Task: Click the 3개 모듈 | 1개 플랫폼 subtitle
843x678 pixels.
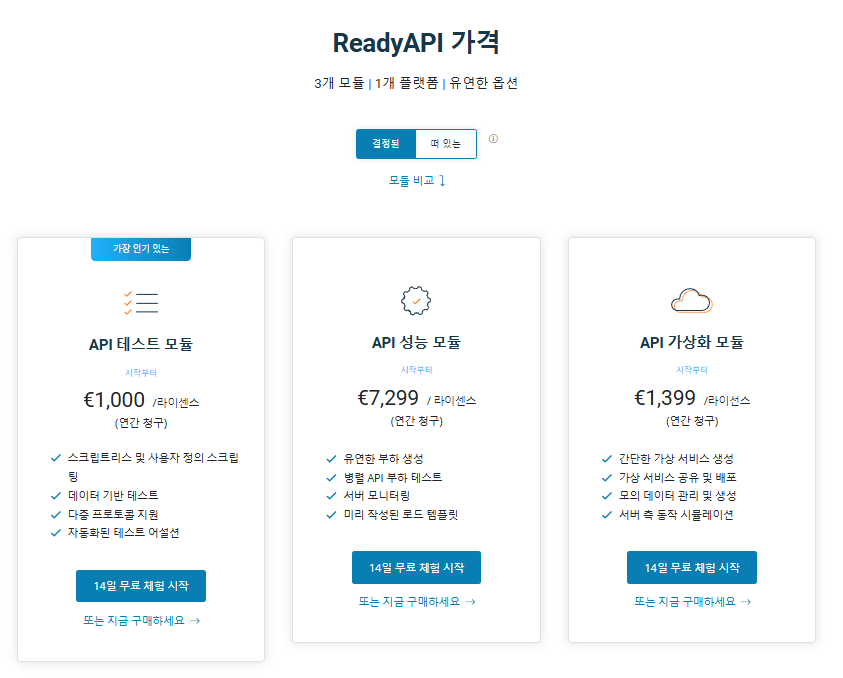Action: 416,83
